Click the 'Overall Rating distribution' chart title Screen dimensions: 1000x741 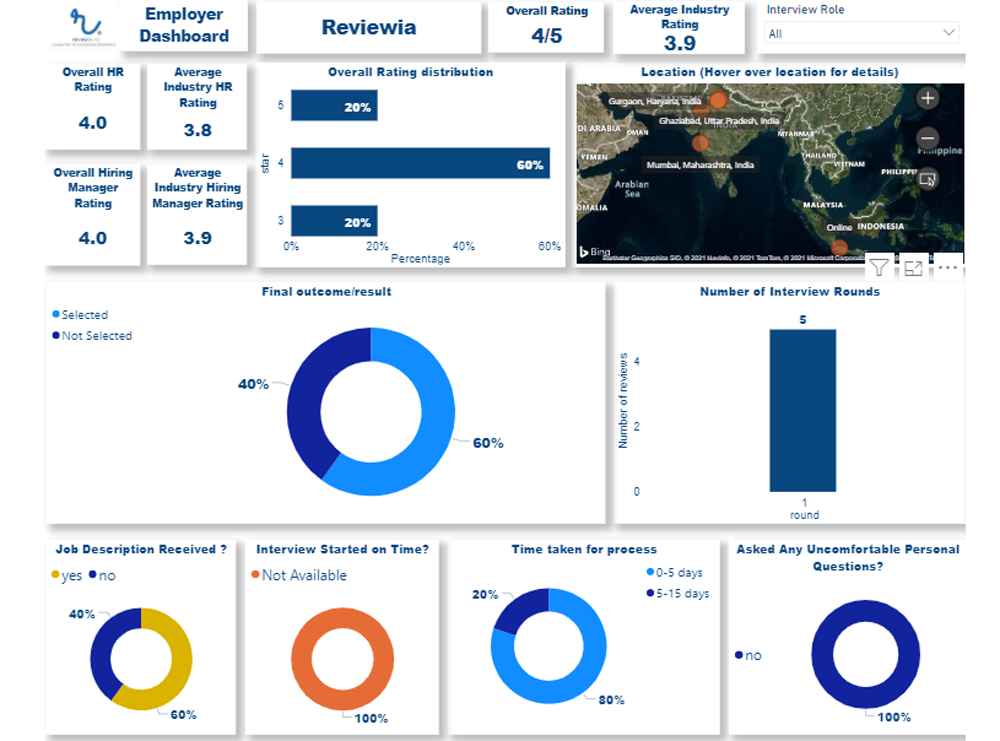point(411,72)
